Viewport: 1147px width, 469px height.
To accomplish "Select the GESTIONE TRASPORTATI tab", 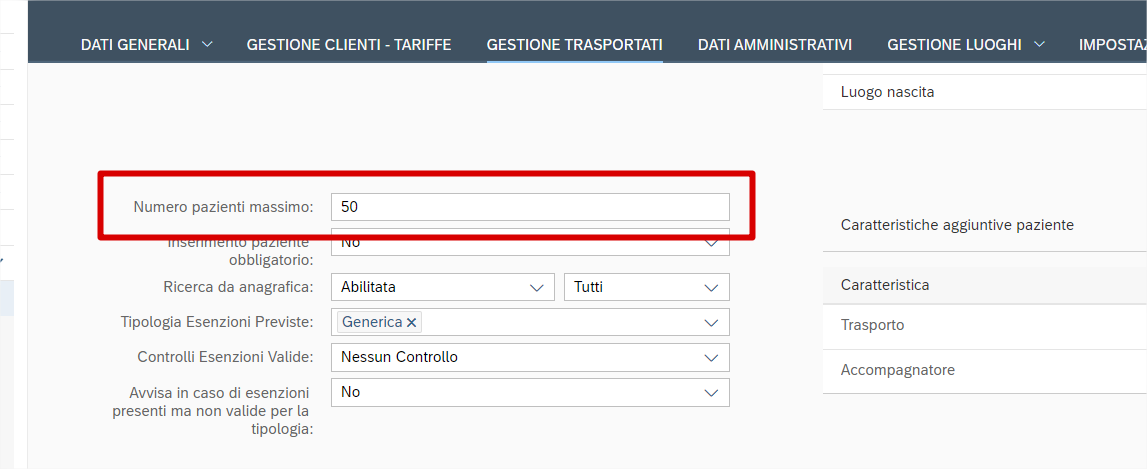I will tap(574, 44).
